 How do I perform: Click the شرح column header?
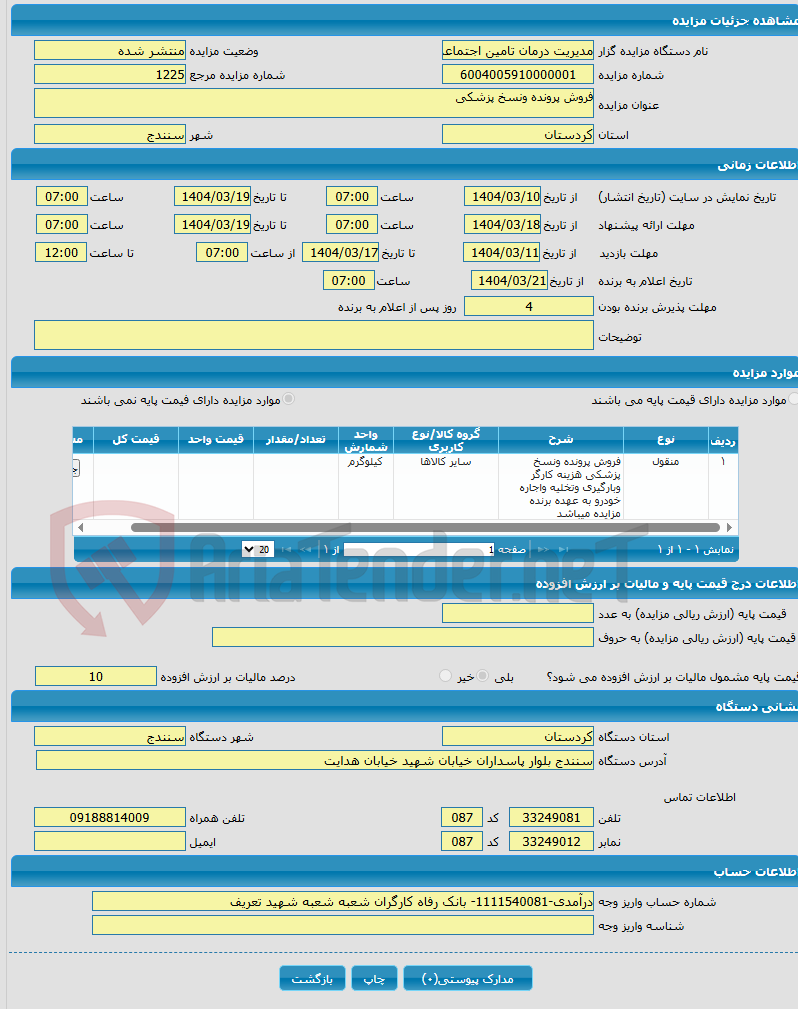click(561, 440)
